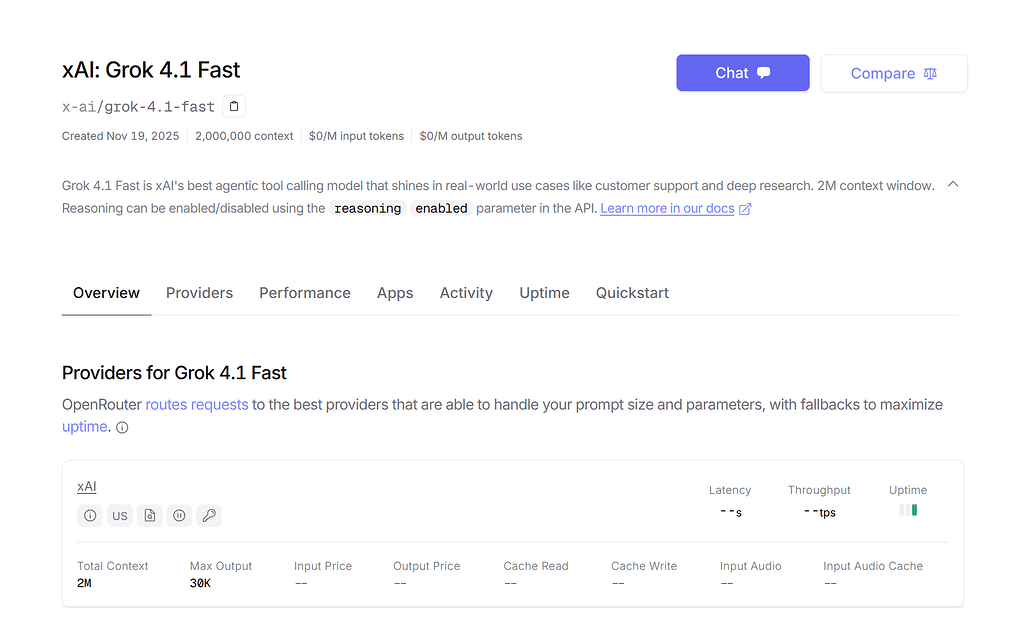Click the Throughput column label

[x=819, y=490]
